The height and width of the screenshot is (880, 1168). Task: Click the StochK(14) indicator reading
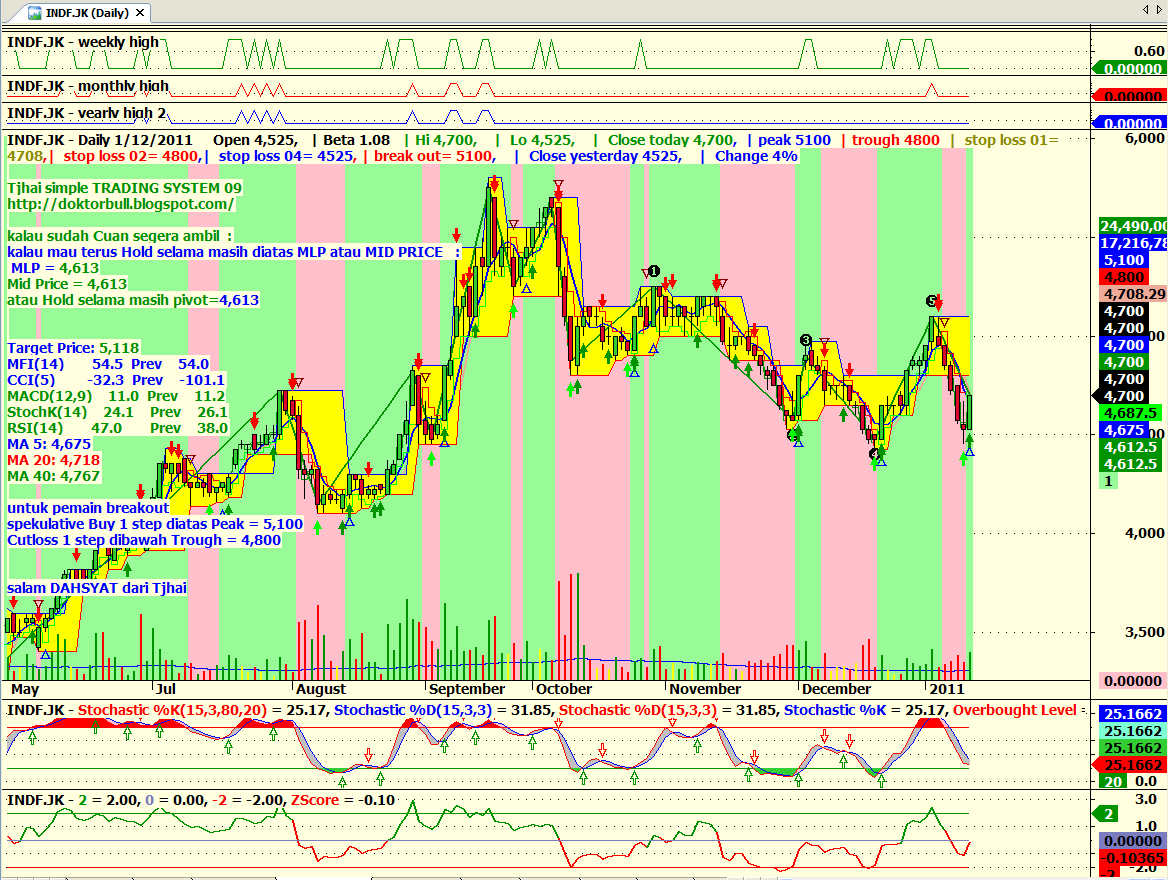(117, 412)
